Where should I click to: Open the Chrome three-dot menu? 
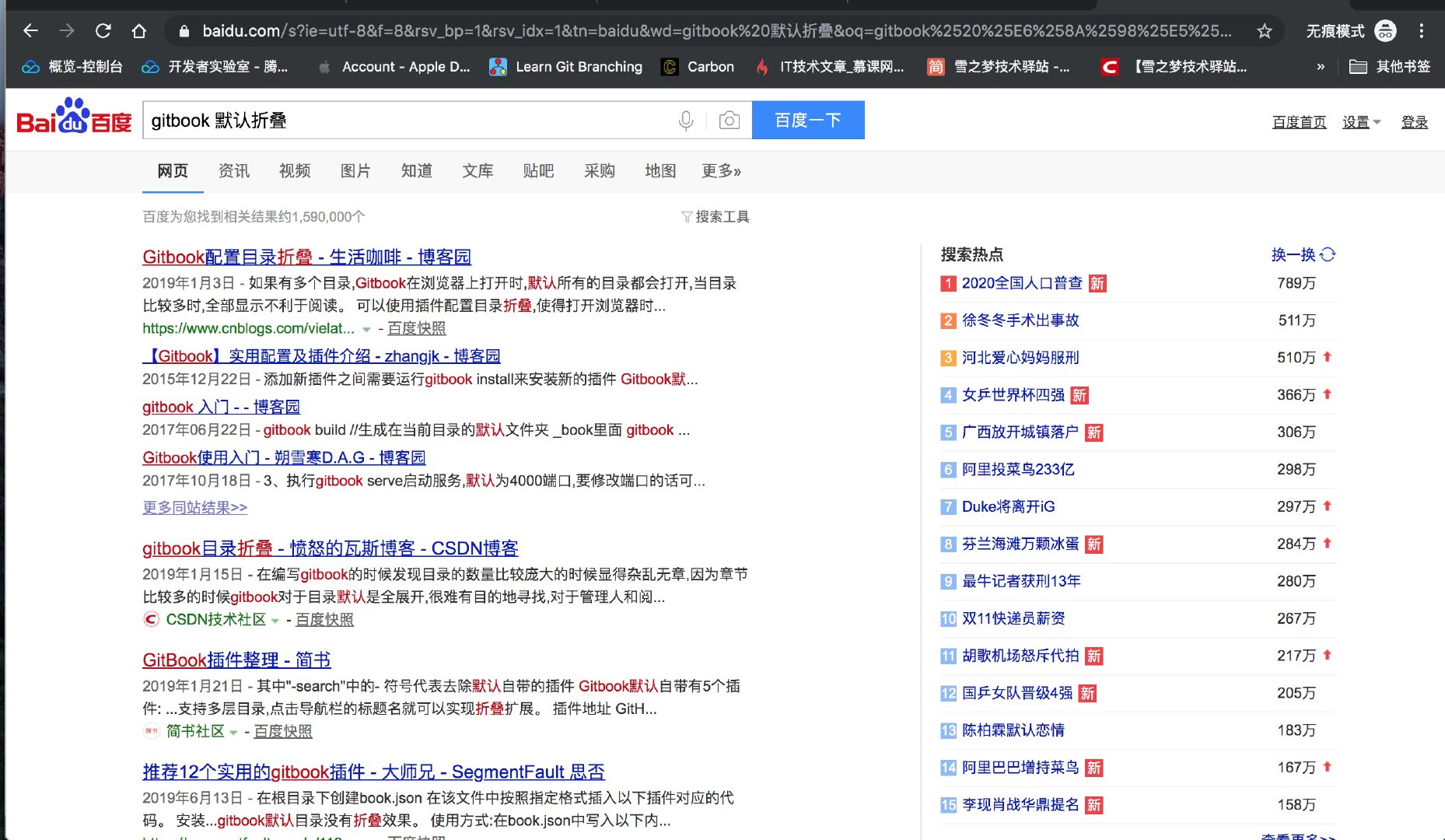tap(1422, 31)
